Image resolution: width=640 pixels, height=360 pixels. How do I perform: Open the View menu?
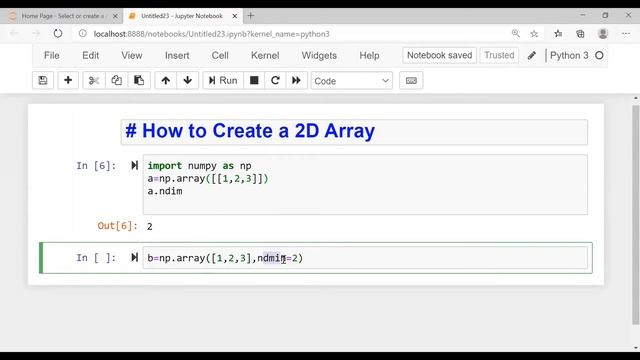tap(132, 56)
